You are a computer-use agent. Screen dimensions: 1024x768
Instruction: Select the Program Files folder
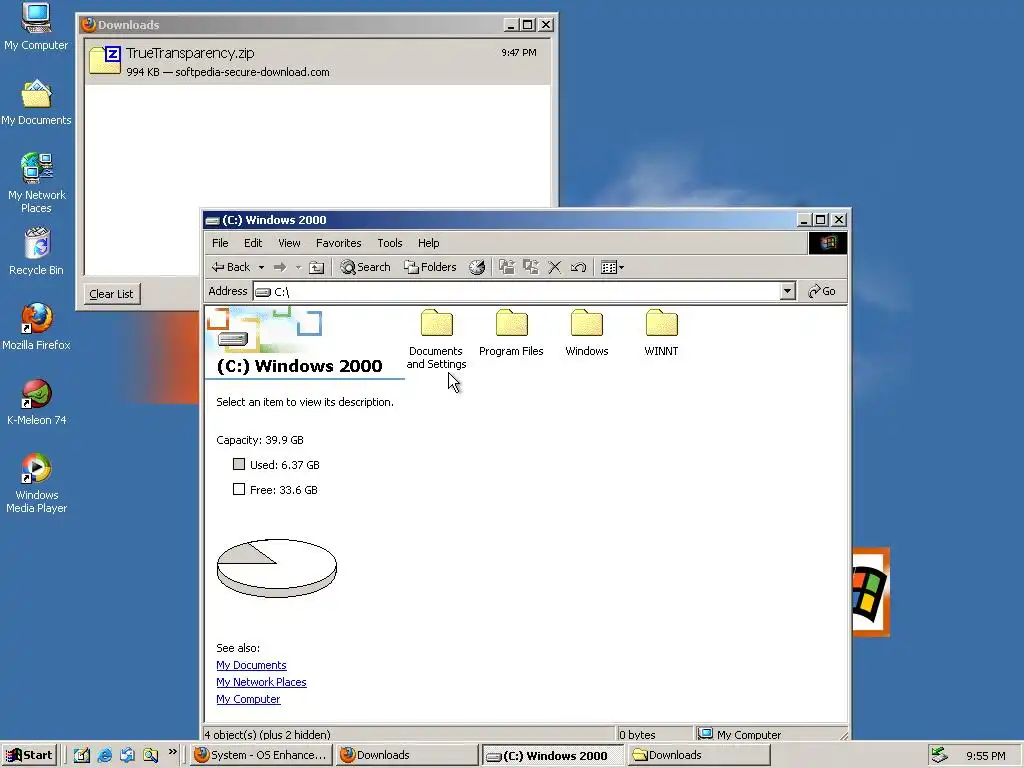(x=511, y=332)
